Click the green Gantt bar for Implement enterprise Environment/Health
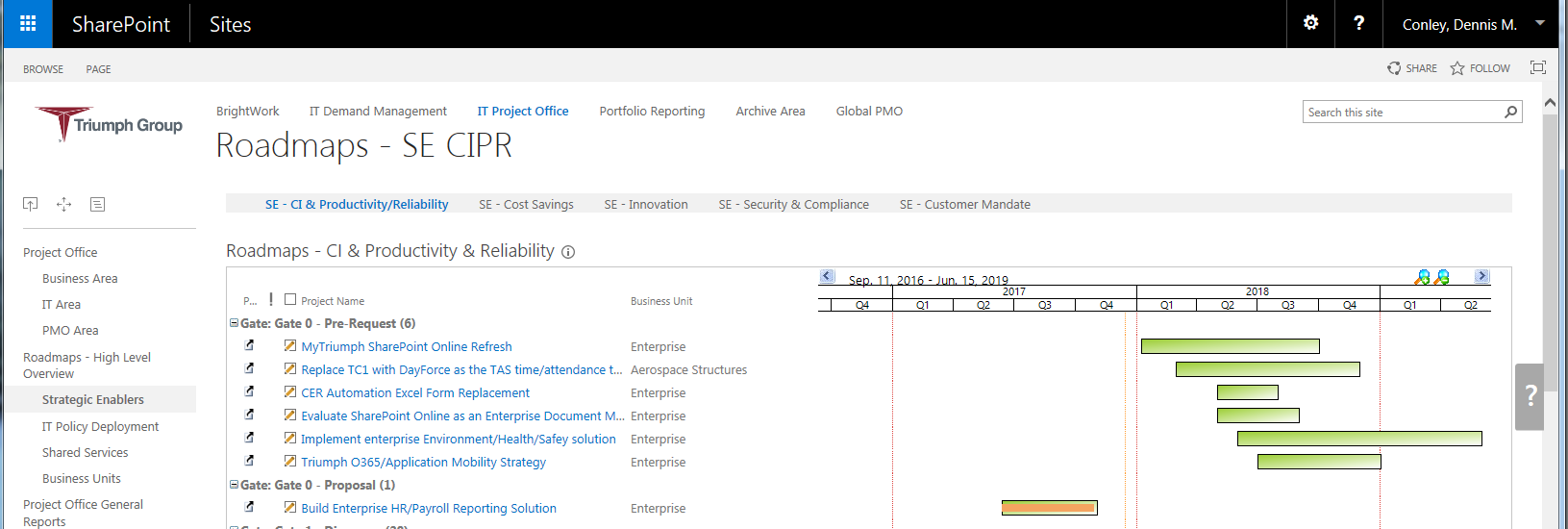This screenshot has width=1568, height=529. 1359,439
